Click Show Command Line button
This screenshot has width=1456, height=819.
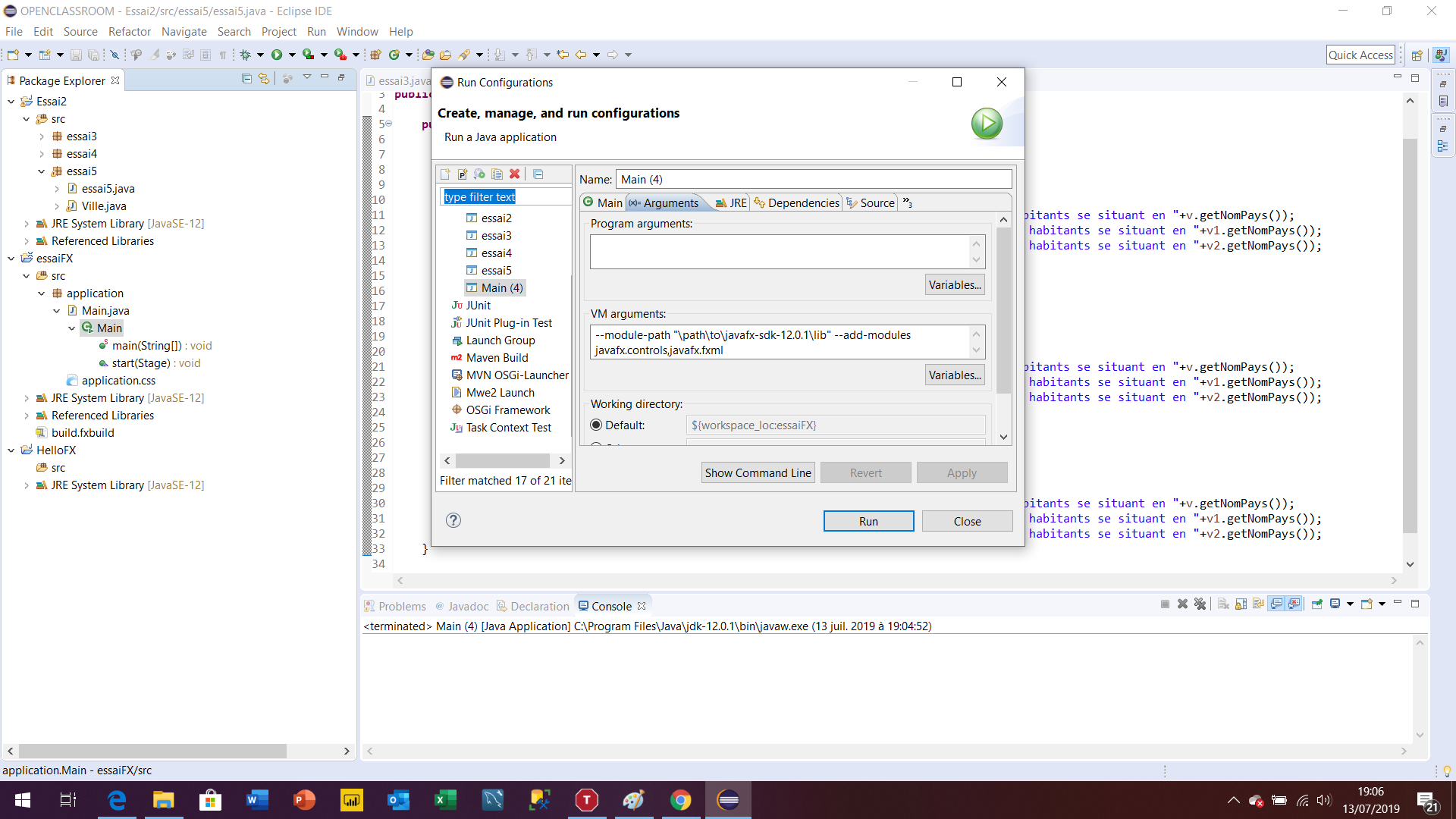[x=758, y=473]
